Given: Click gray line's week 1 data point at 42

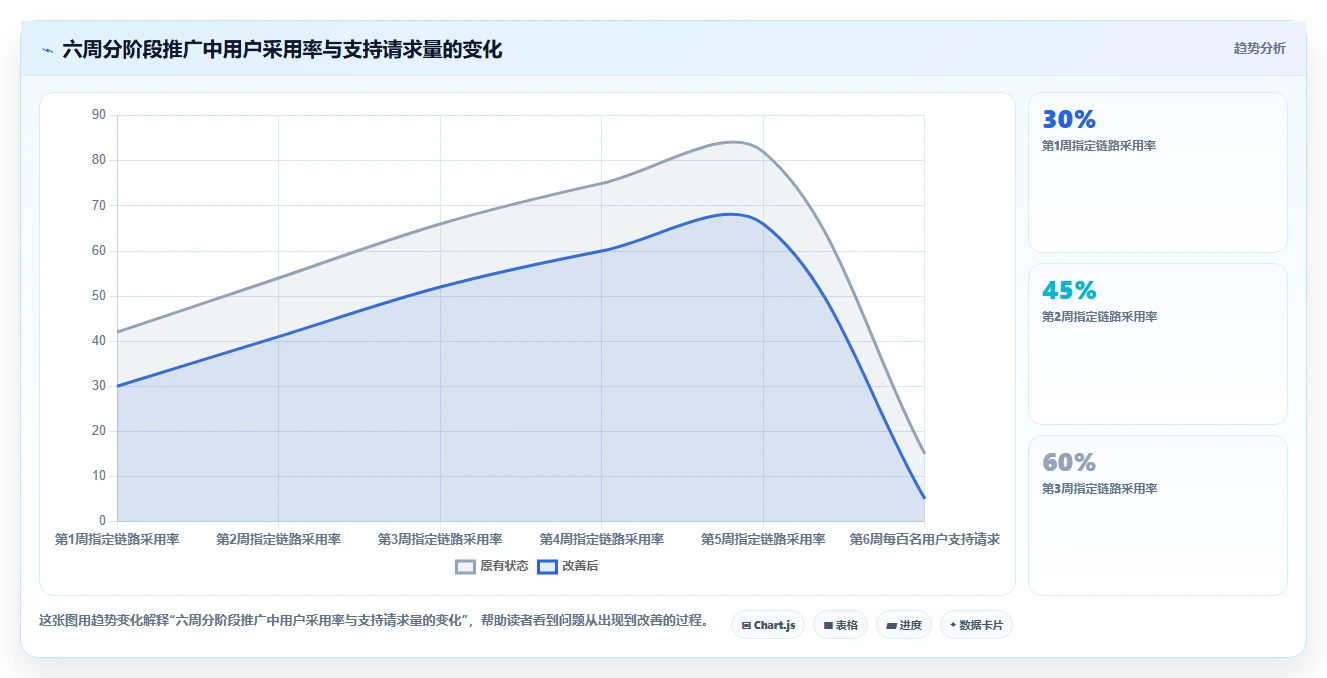Looking at the screenshot, I should [118, 332].
